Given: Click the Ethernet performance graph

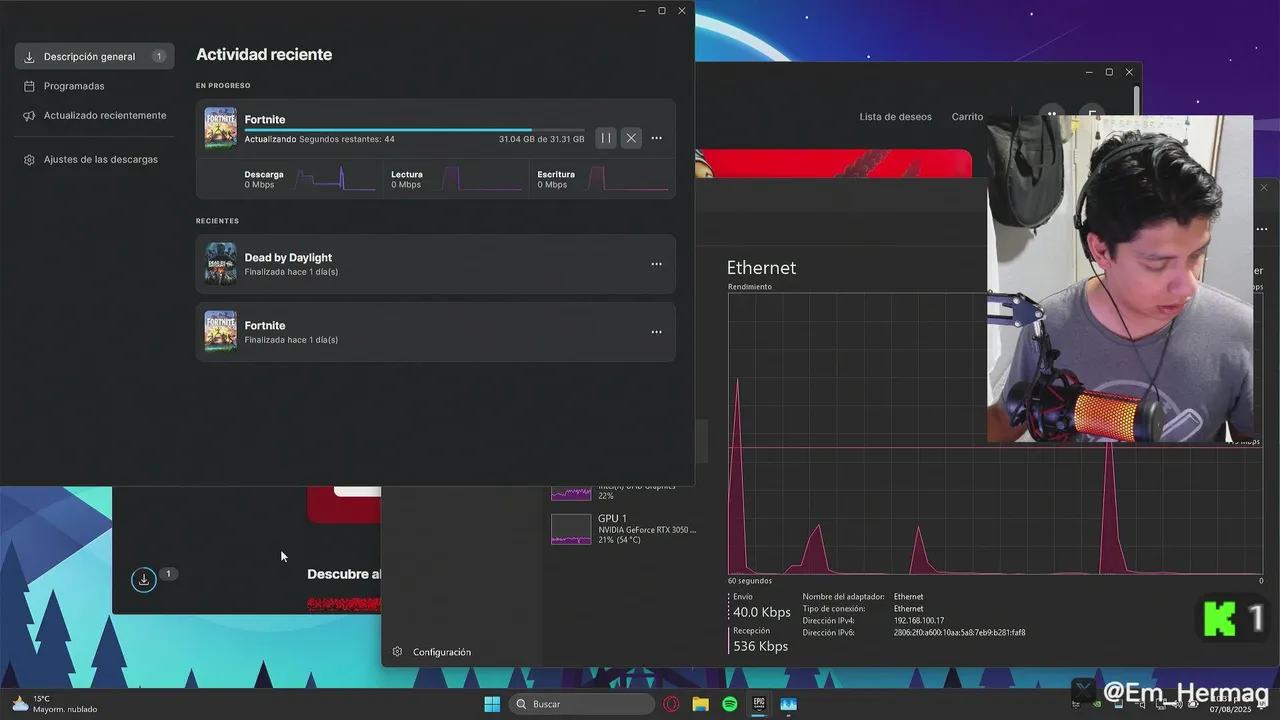Looking at the screenshot, I should tap(995, 434).
